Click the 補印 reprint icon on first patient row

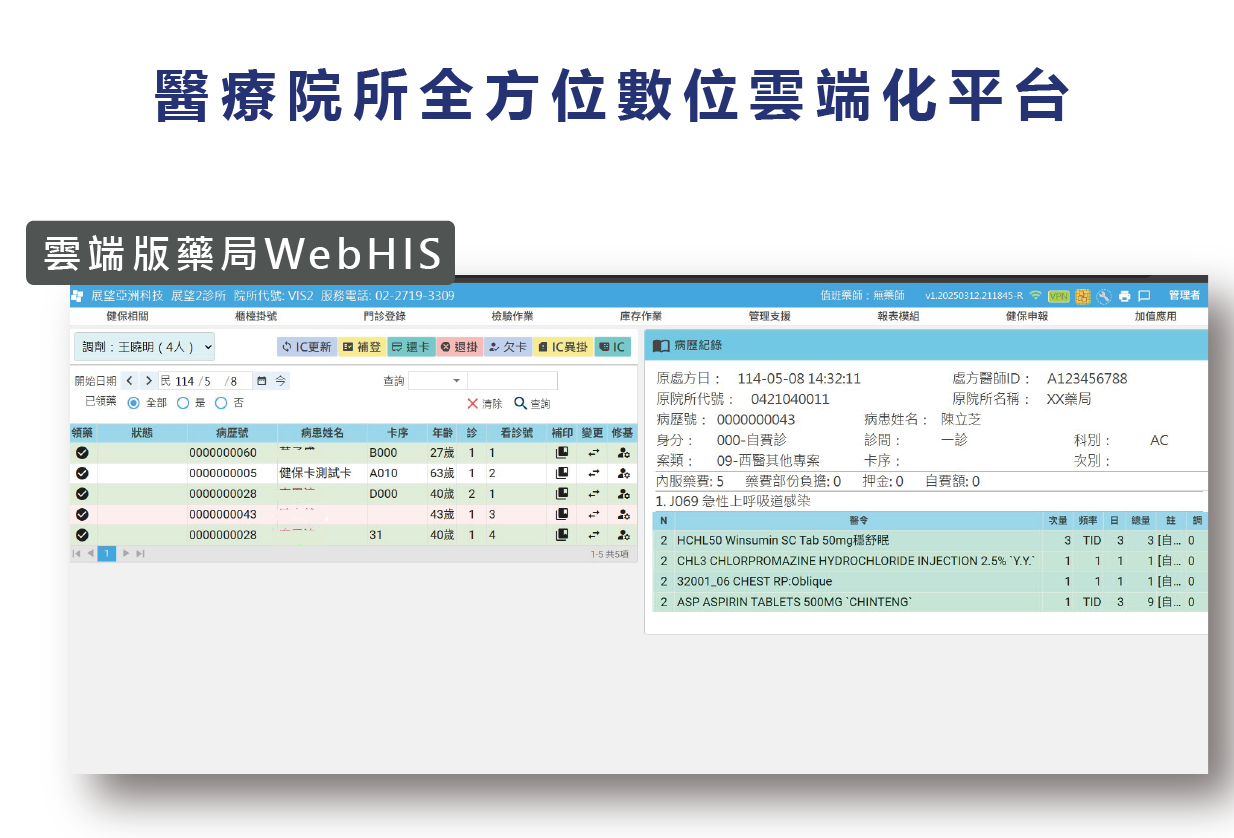click(562, 452)
